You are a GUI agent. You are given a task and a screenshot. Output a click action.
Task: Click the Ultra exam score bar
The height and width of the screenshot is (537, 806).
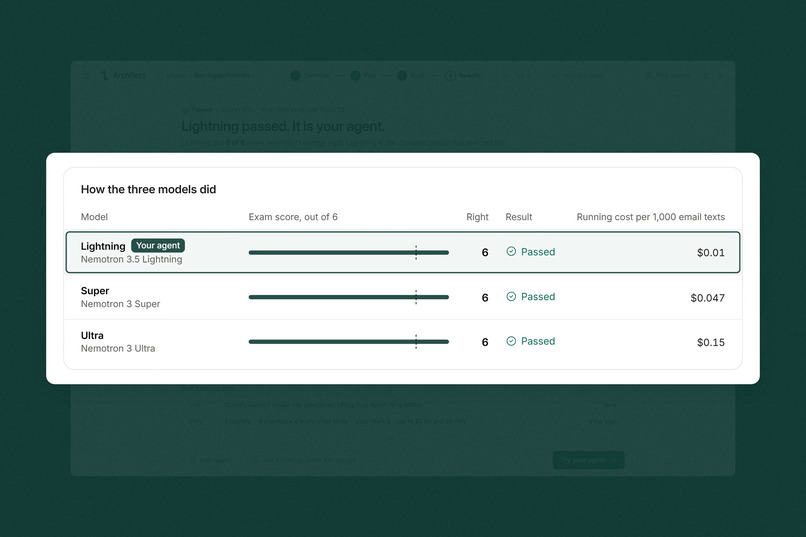(349, 342)
